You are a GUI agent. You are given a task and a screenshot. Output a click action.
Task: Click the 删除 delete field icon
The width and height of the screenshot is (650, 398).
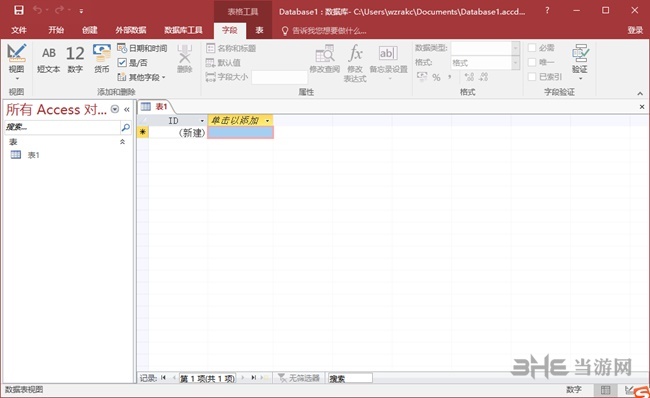[x=184, y=58]
